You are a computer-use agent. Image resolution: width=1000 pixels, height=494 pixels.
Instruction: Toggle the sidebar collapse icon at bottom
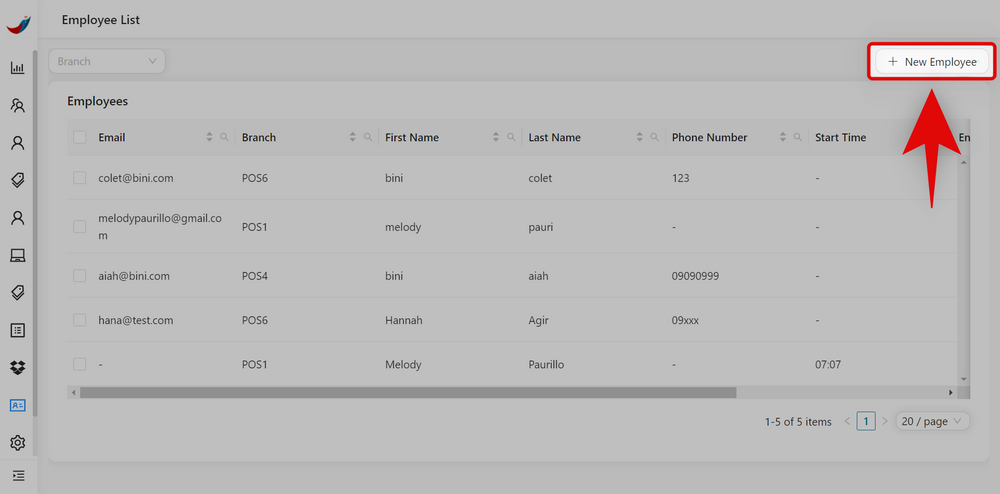click(x=17, y=475)
